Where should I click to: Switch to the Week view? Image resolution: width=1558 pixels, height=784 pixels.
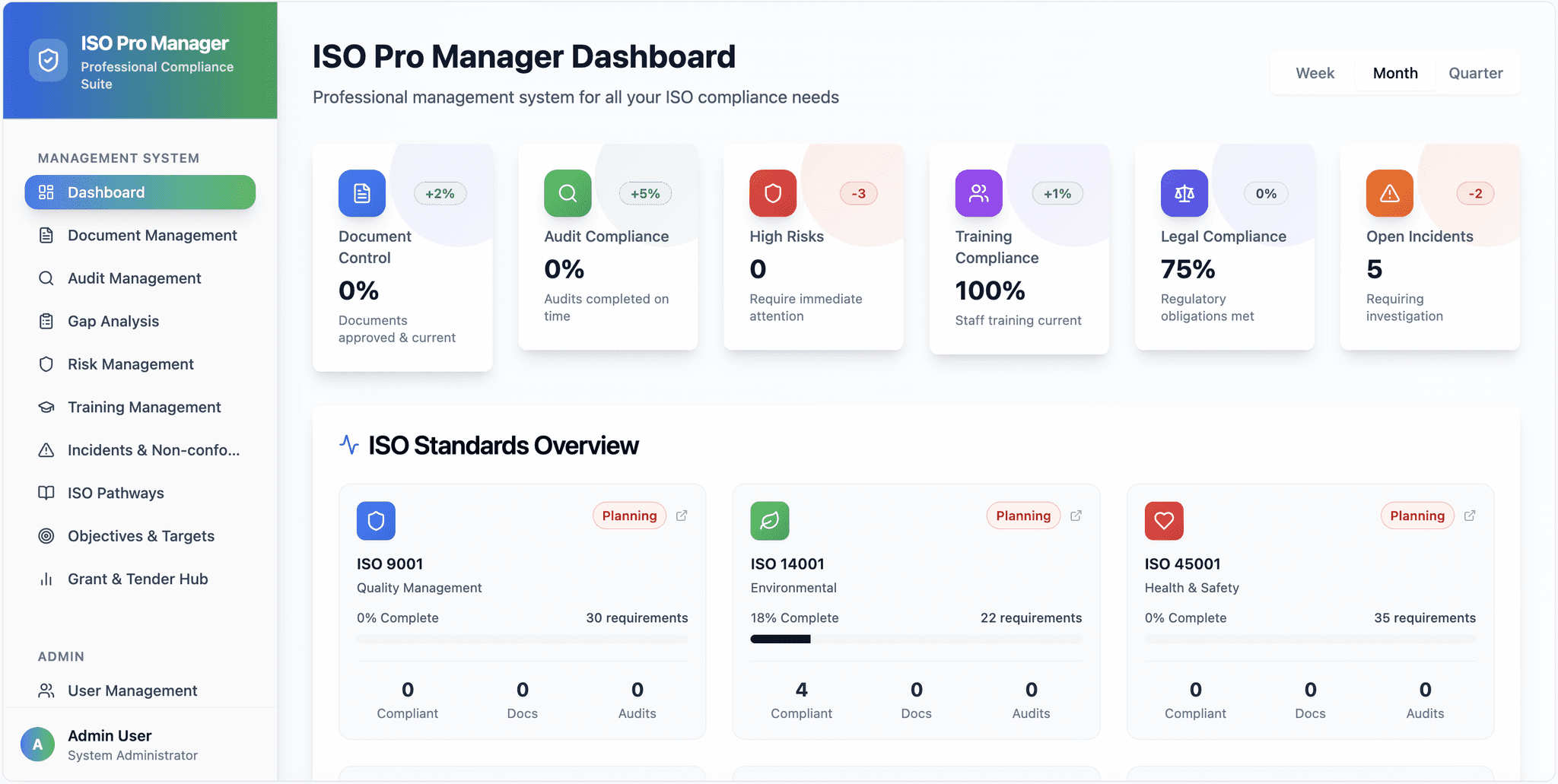1315,72
